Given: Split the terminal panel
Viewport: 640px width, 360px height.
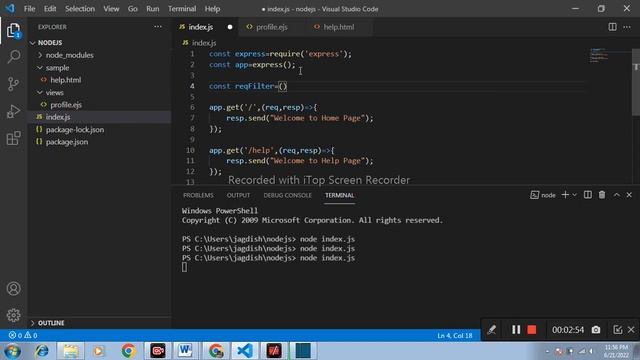Looking at the screenshot, I should tap(588, 195).
